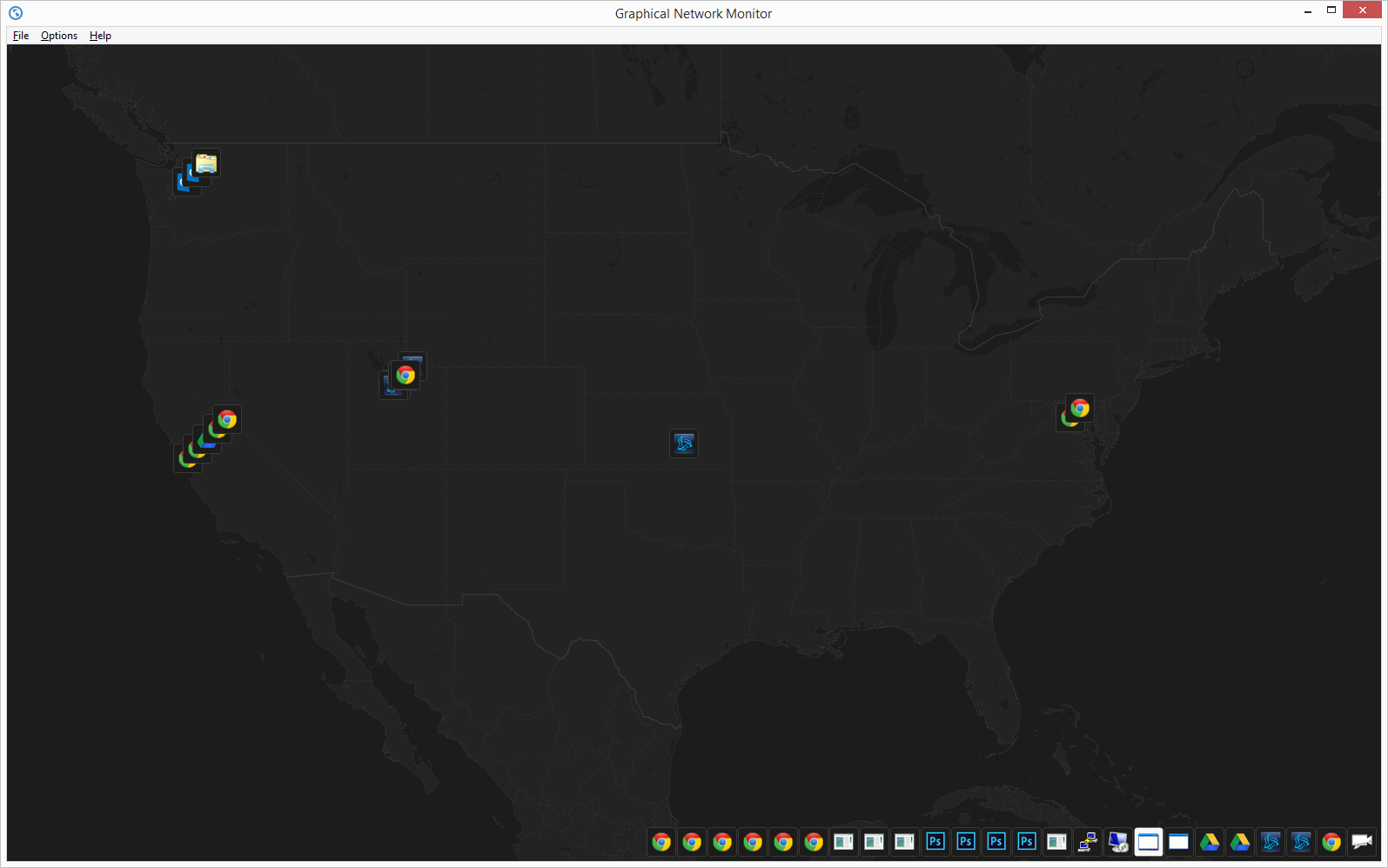Select the first Chrome icon in the bottom strip
The height and width of the screenshot is (868, 1388).
tap(661, 842)
